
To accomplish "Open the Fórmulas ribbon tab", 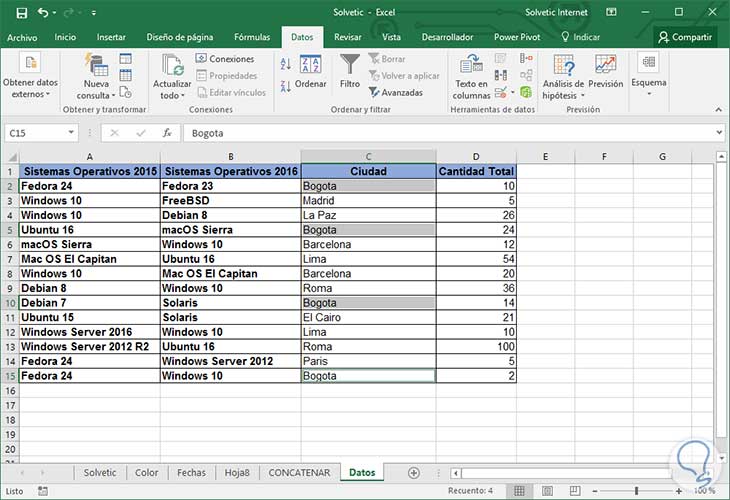I will (252, 37).
